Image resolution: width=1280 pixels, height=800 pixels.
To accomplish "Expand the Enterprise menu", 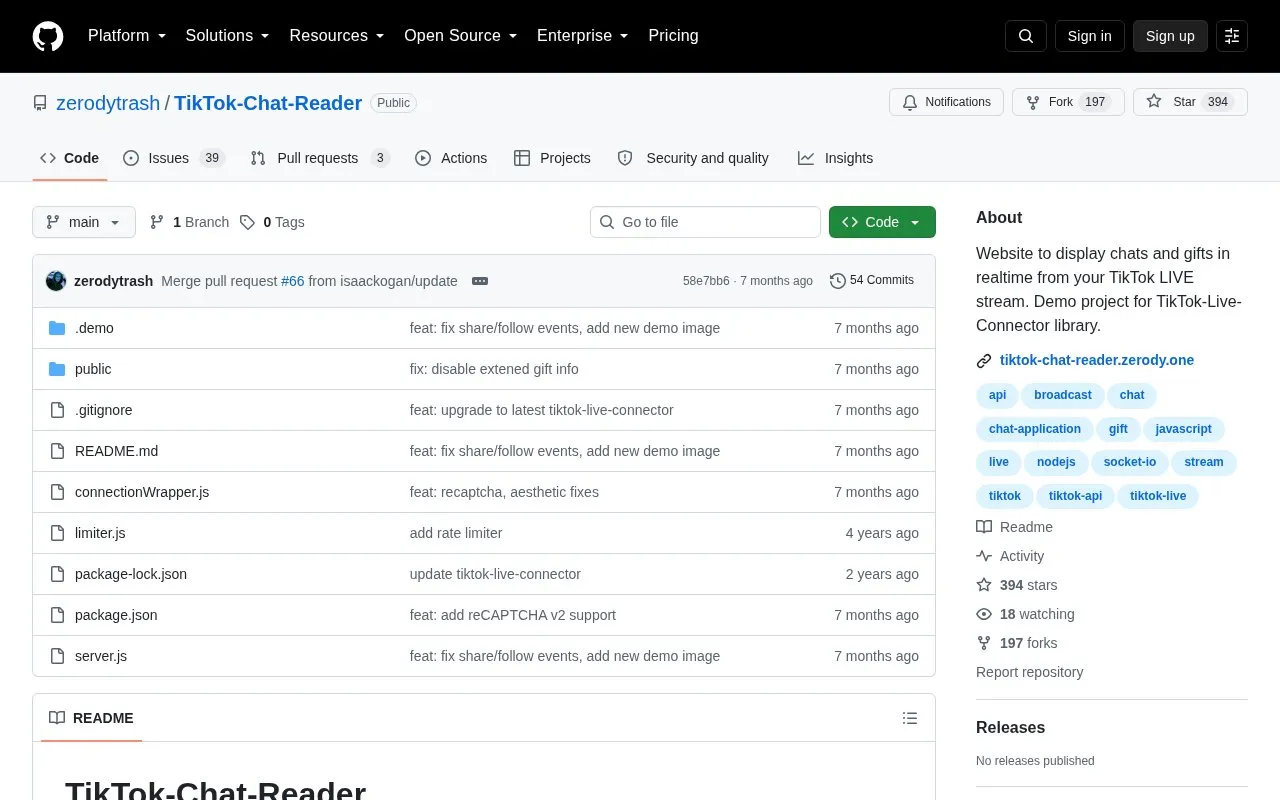I will tap(583, 36).
